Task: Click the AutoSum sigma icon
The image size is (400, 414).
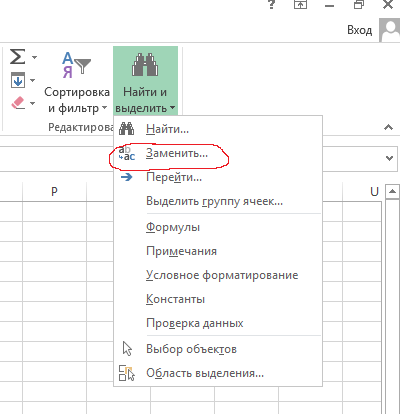Action: point(17,56)
